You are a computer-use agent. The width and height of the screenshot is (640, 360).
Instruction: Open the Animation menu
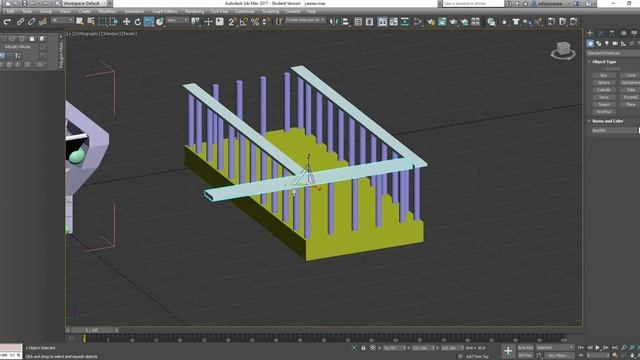pos(134,11)
